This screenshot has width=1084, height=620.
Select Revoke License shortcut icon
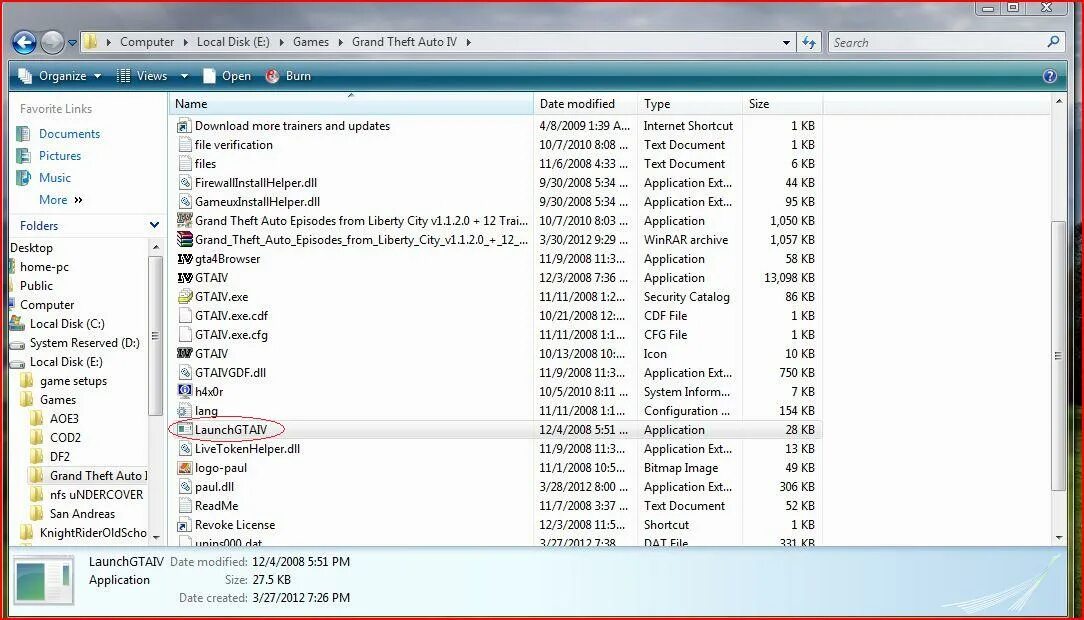(184, 525)
